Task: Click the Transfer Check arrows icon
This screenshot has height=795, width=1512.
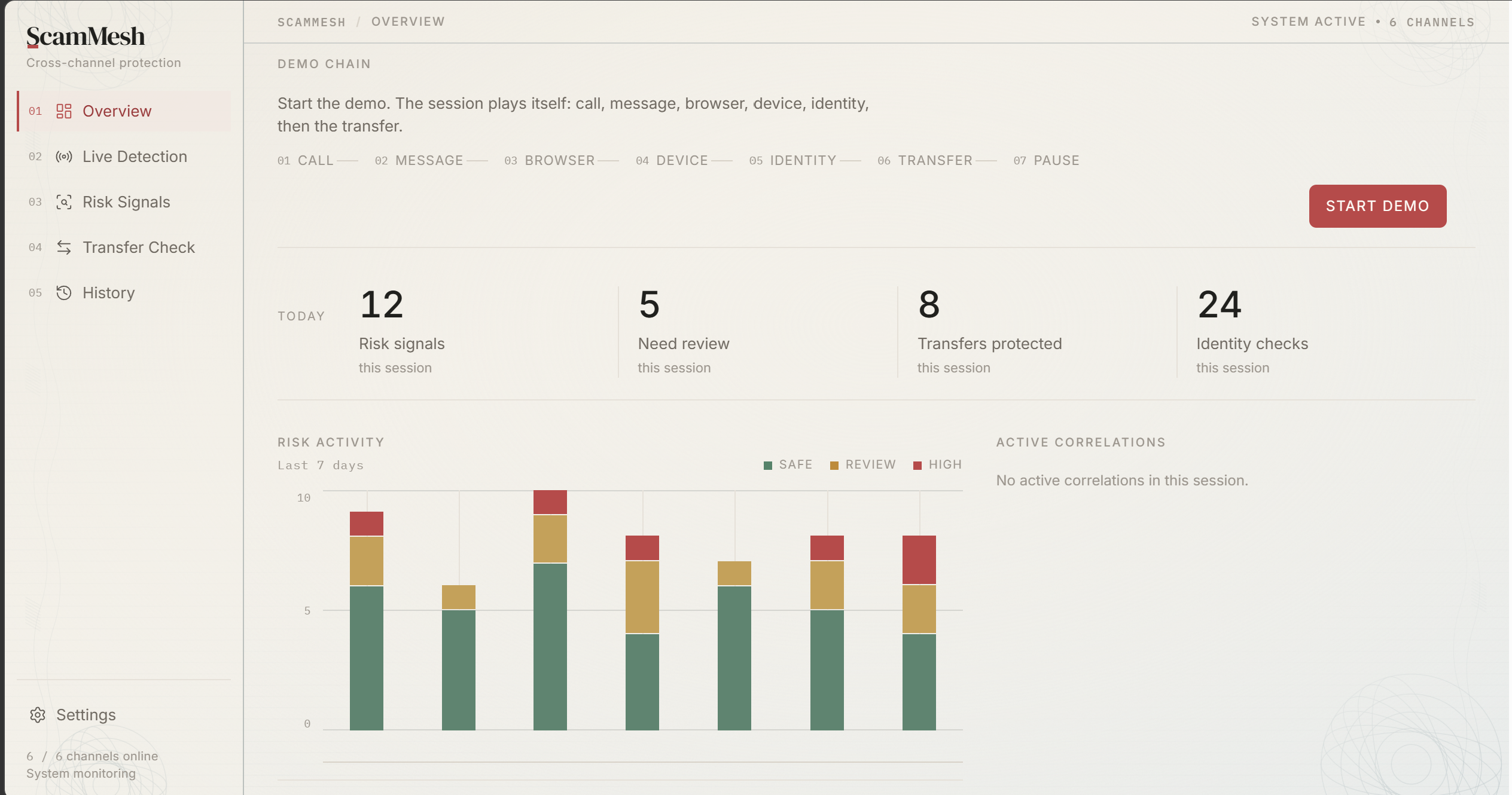Action: click(x=64, y=247)
